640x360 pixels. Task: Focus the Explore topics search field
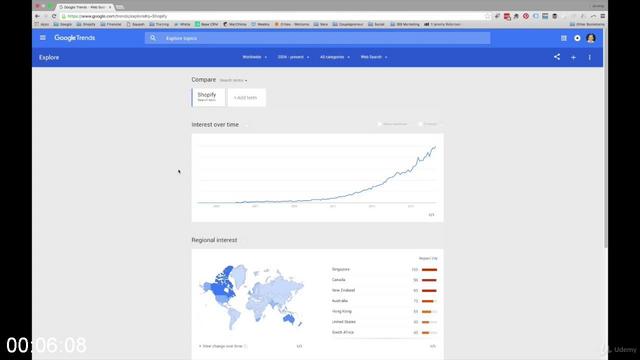pyautogui.click(x=318, y=38)
